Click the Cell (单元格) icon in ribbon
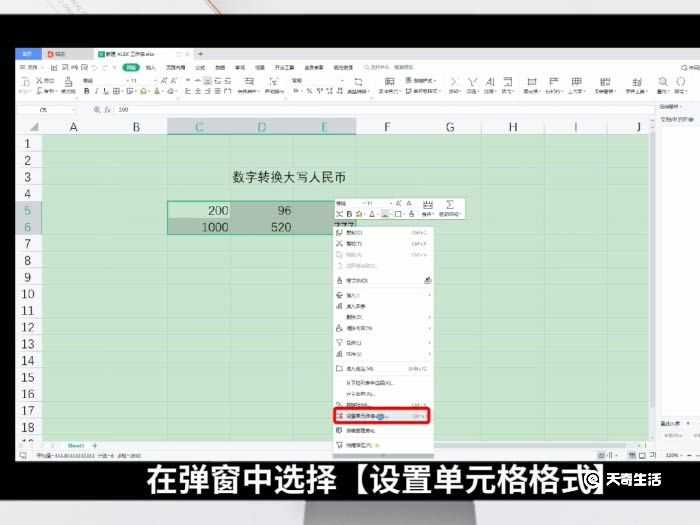The image size is (700, 525). point(532,81)
